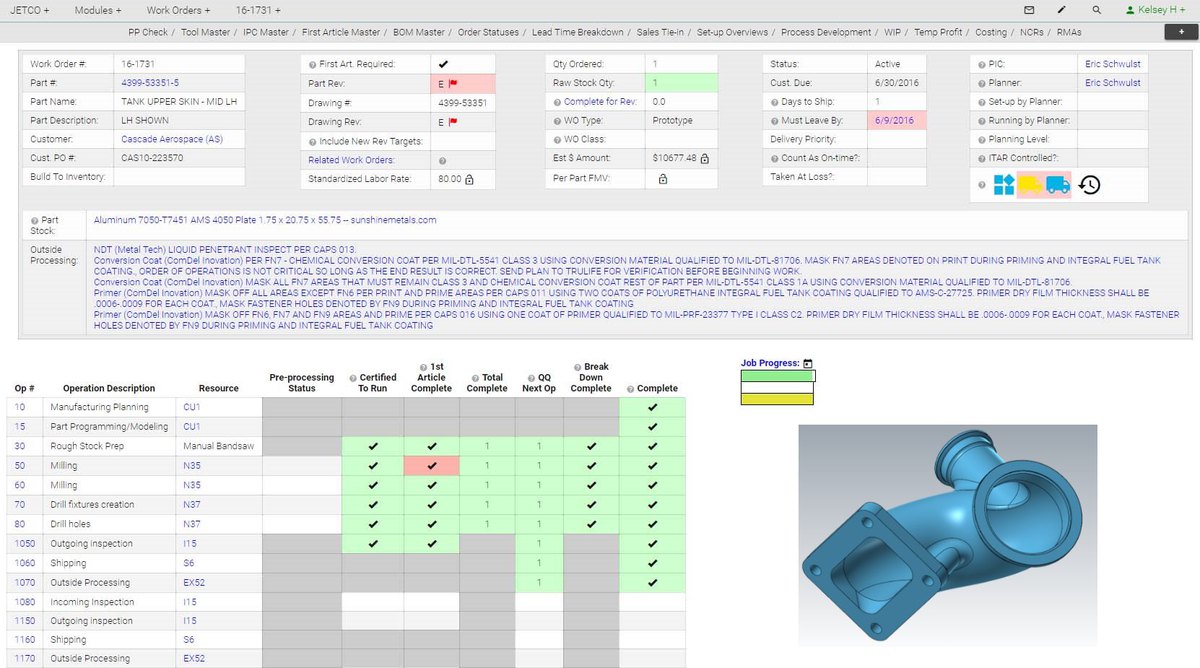Image resolution: width=1200 pixels, height=668 pixels.
Task: Switch to the Costing tab
Action: (991, 31)
